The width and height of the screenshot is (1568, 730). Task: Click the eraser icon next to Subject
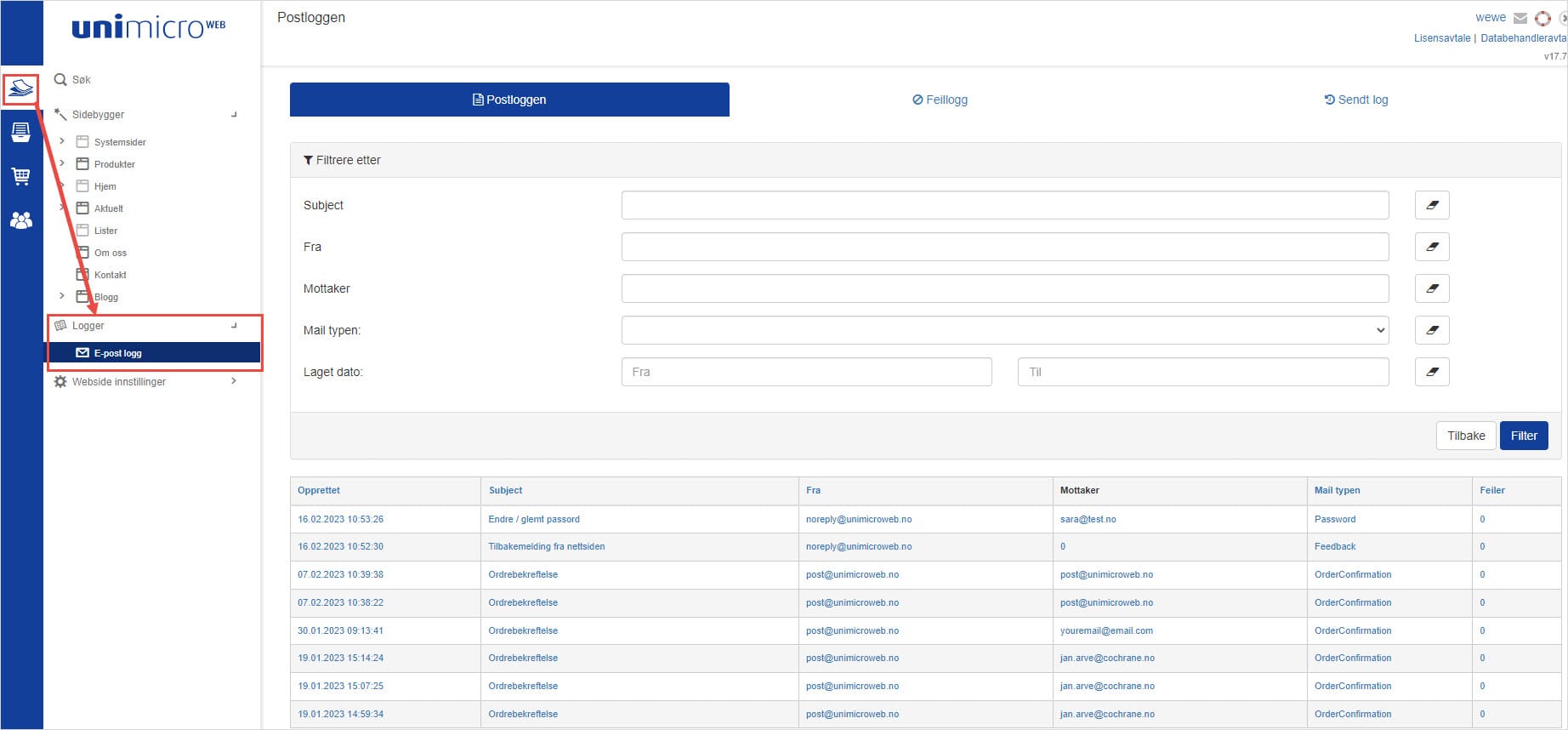pos(1432,205)
